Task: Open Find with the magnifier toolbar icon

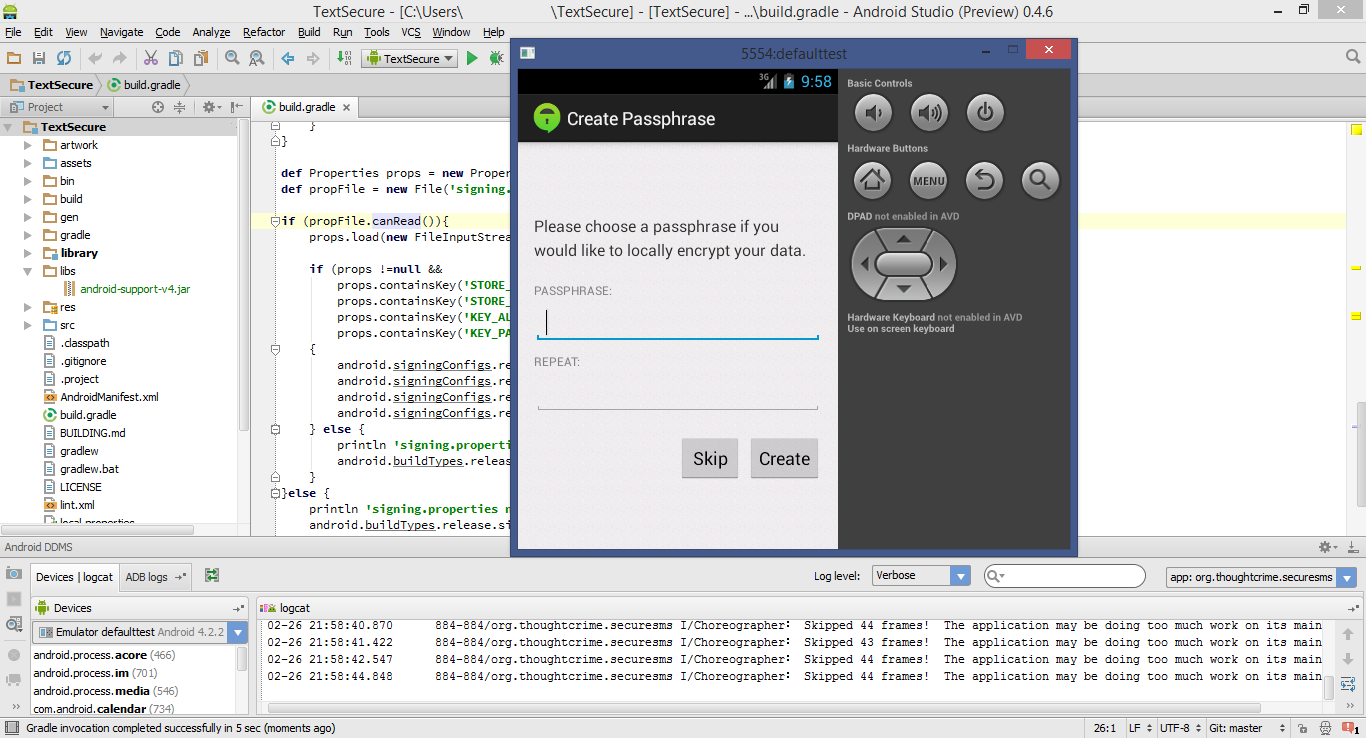Action: pos(232,59)
